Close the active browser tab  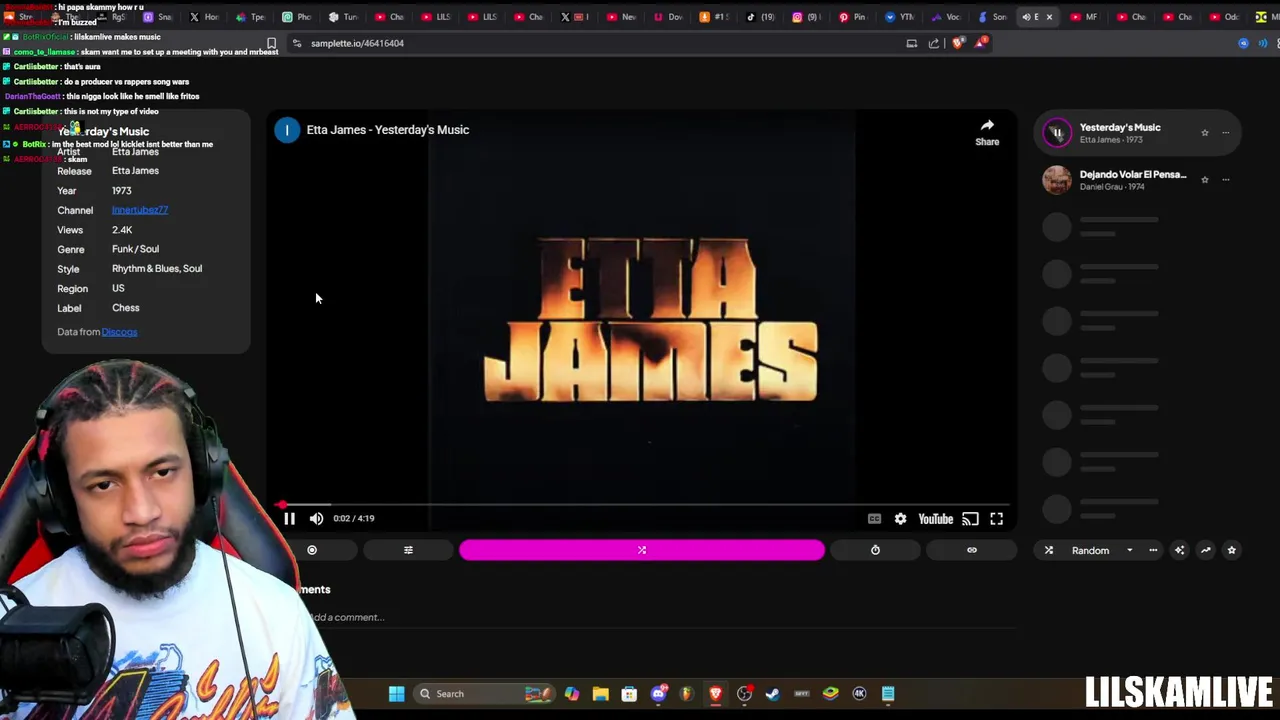pyautogui.click(x=1049, y=17)
